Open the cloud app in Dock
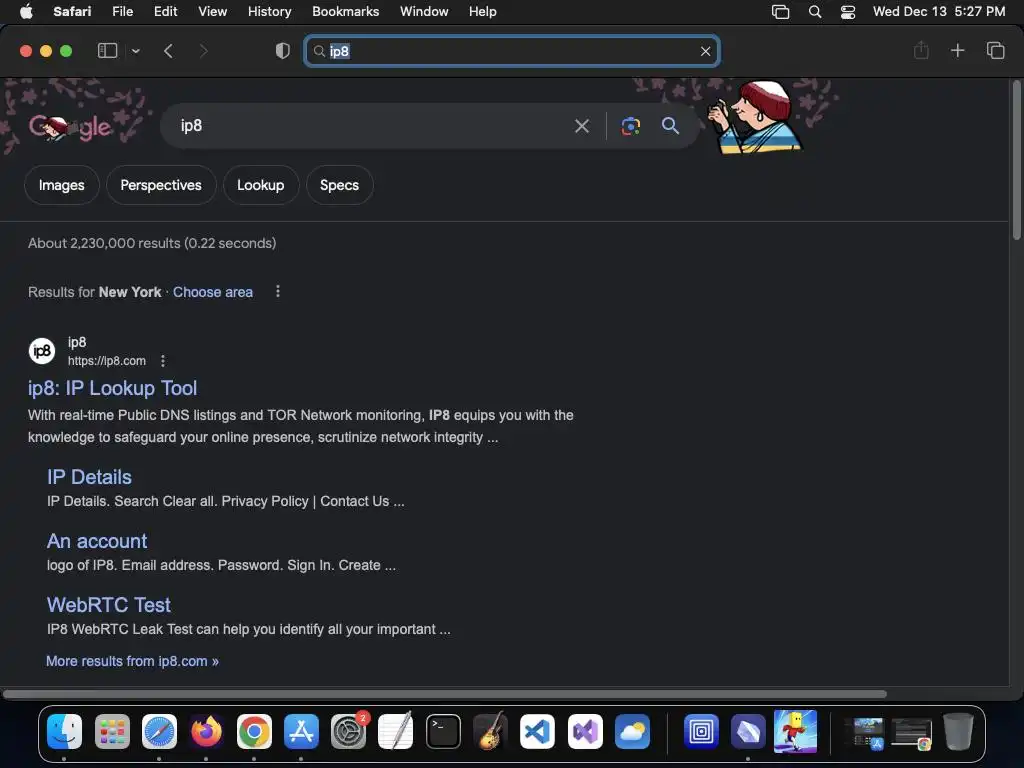 coord(632,731)
